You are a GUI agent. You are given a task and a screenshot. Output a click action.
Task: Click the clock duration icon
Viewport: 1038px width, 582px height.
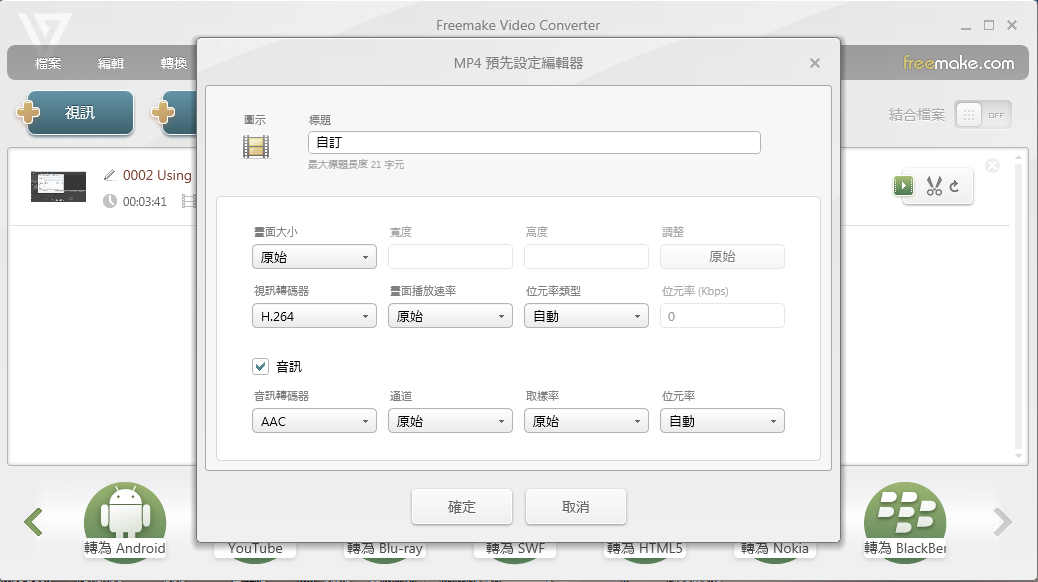click(110, 201)
